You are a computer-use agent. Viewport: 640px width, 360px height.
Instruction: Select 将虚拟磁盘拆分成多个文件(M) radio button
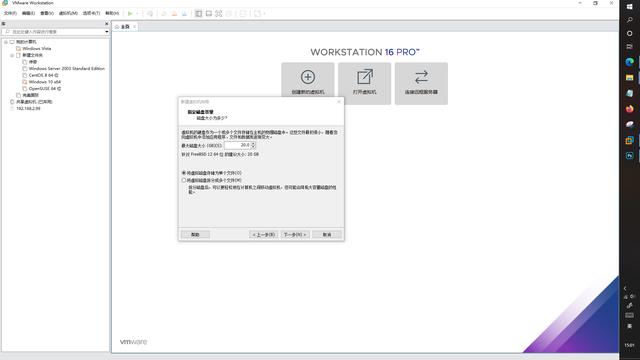point(184,180)
